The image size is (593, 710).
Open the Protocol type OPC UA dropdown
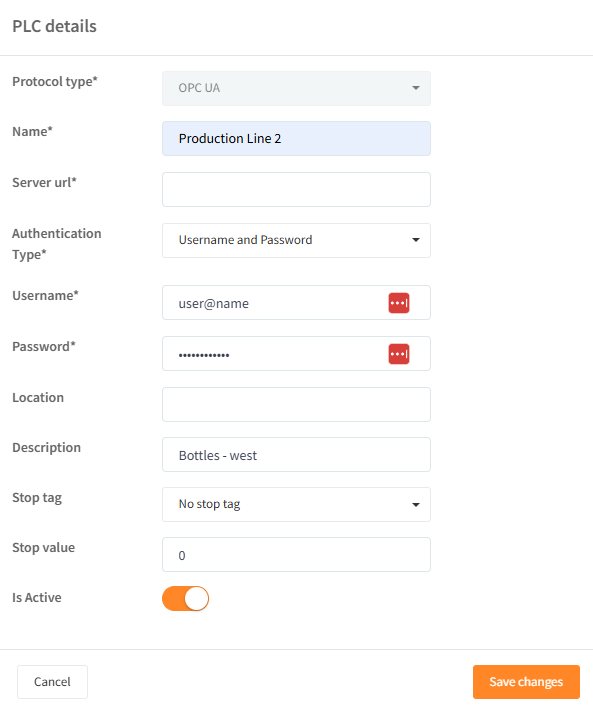(296, 88)
